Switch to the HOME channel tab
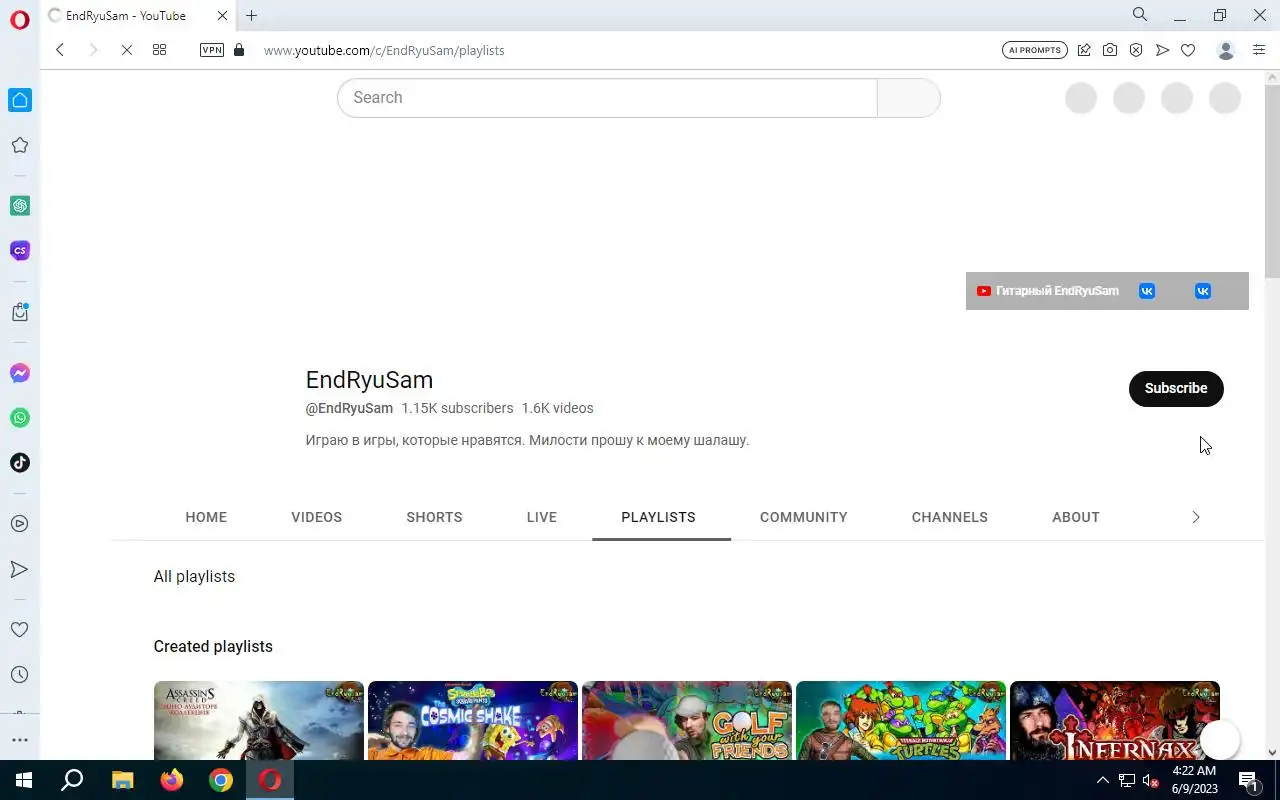The width and height of the screenshot is (1280, 800). click(x=206, y=517)
